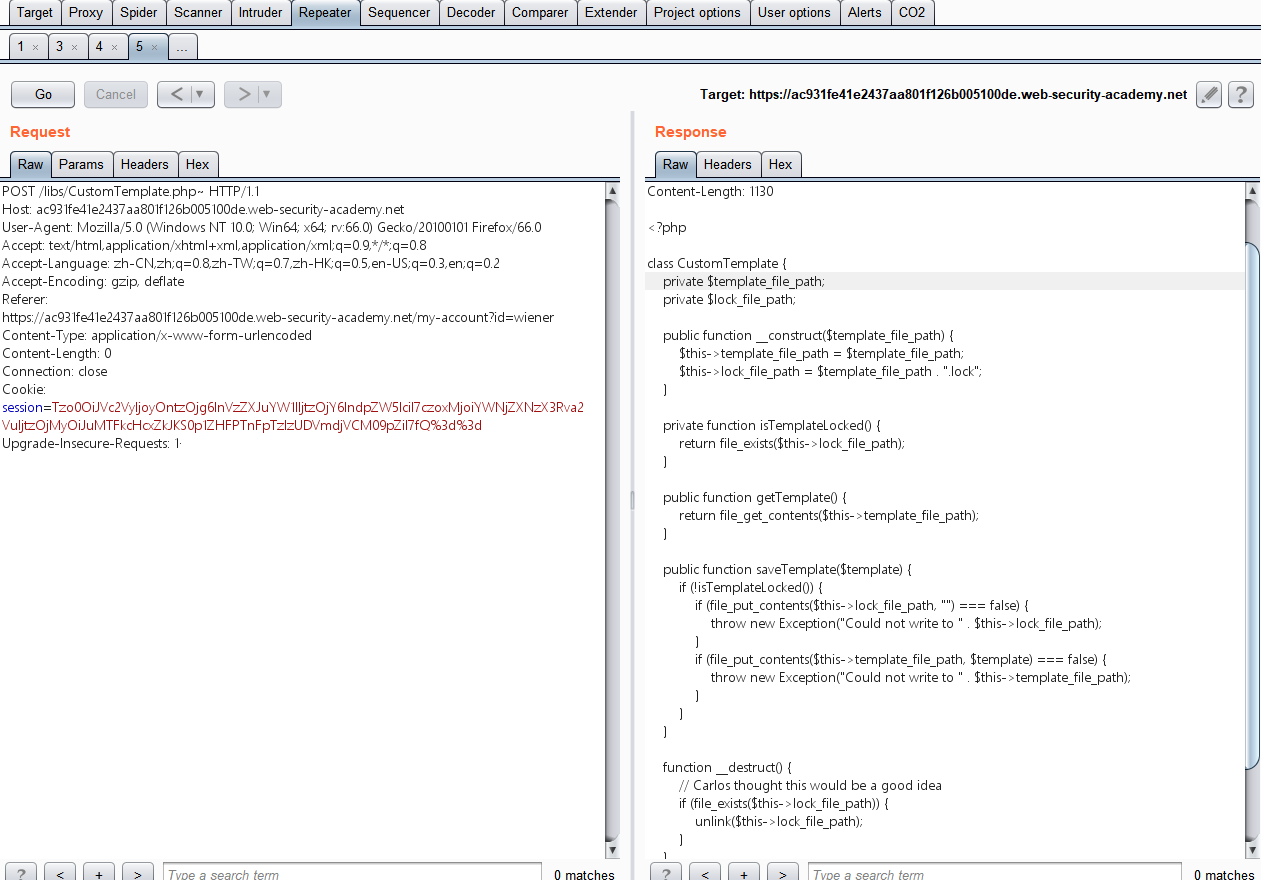Open the Scanner tab
The image size is (1261, 880).
(x=198, y=13)
